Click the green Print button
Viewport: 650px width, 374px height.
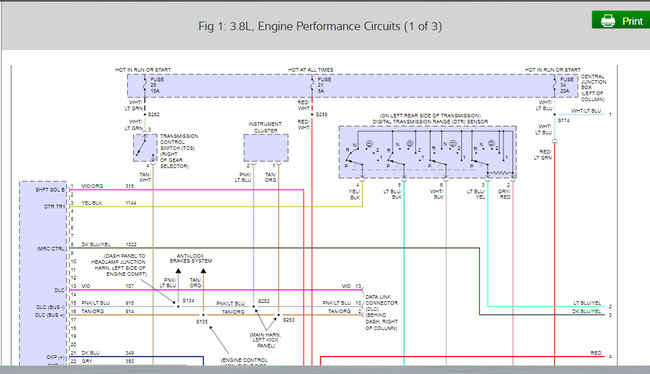[x=621, y=20]
